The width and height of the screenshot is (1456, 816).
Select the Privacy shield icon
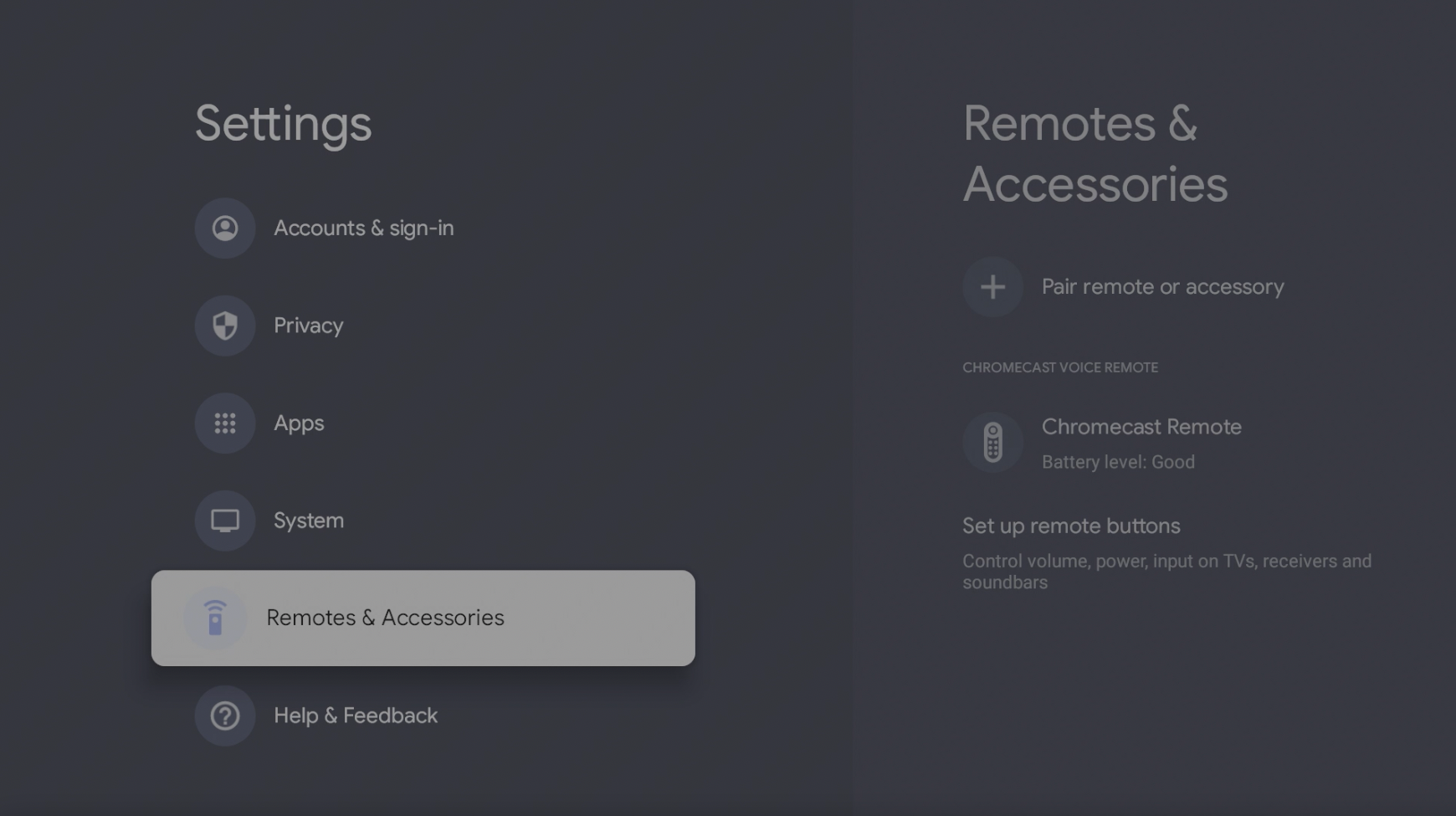pos(224,326)
